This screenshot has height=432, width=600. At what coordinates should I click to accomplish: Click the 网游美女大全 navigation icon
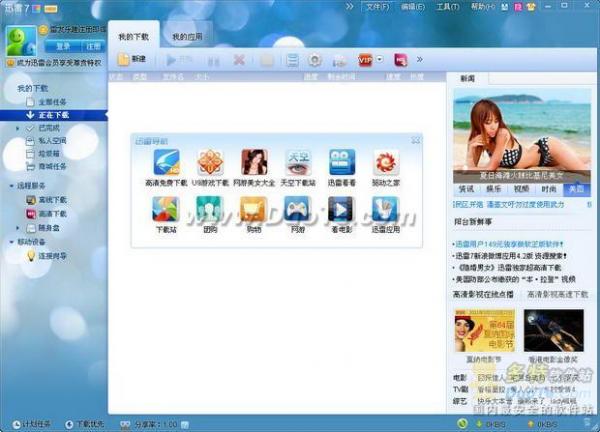[254, 163]
